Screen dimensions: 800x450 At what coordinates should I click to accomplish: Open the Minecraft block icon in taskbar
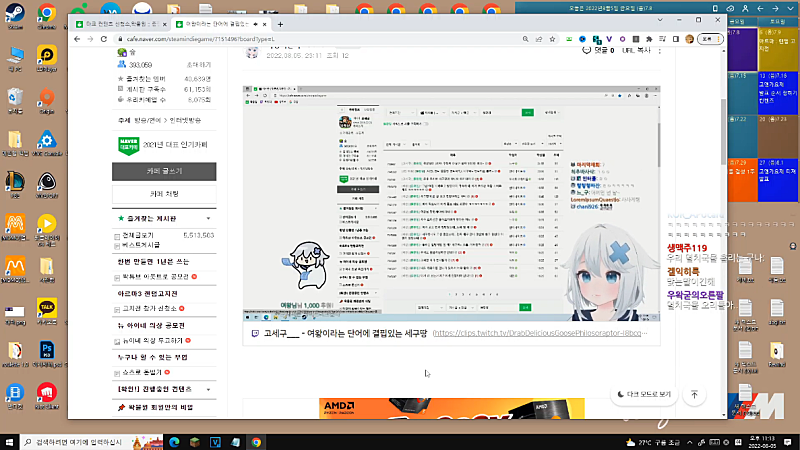coord(194,442)
